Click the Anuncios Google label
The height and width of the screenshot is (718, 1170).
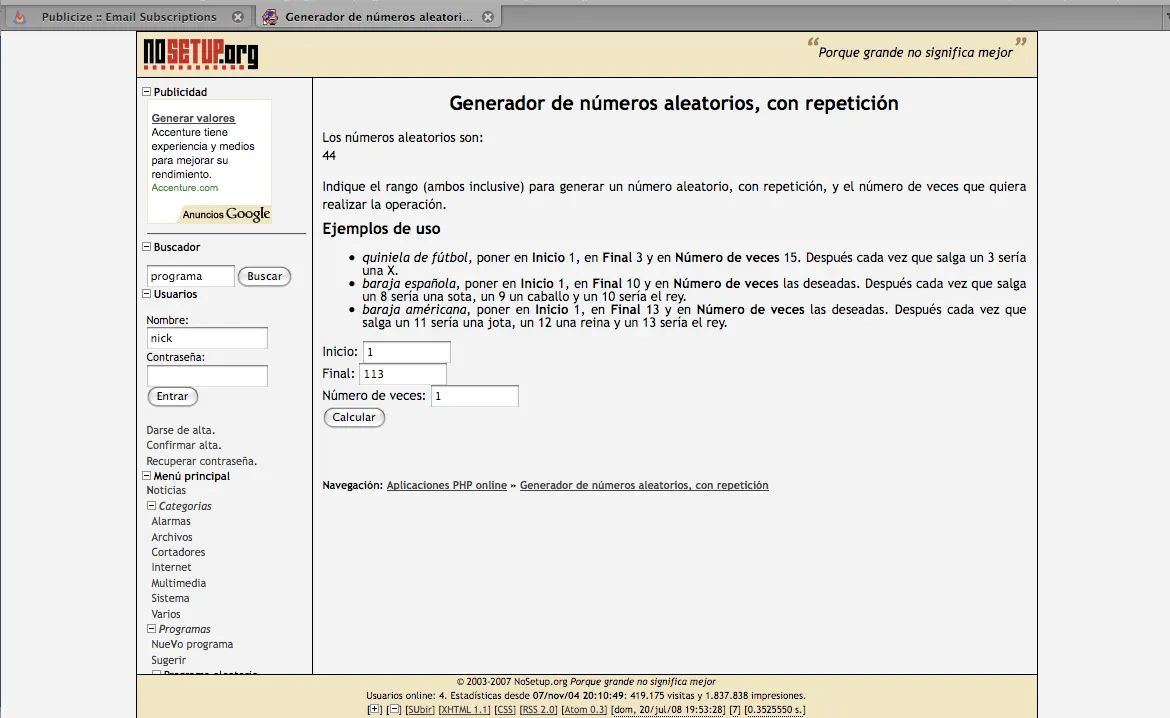226,214
